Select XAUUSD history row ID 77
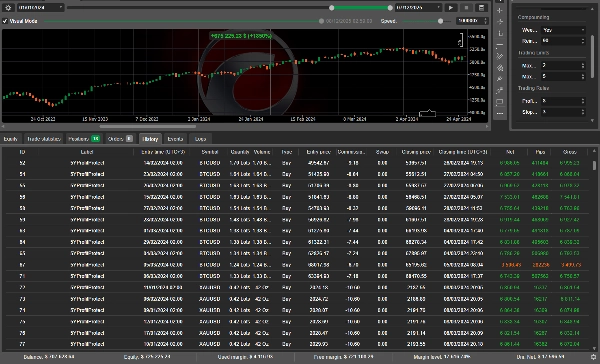 click(x=297, y=344)
